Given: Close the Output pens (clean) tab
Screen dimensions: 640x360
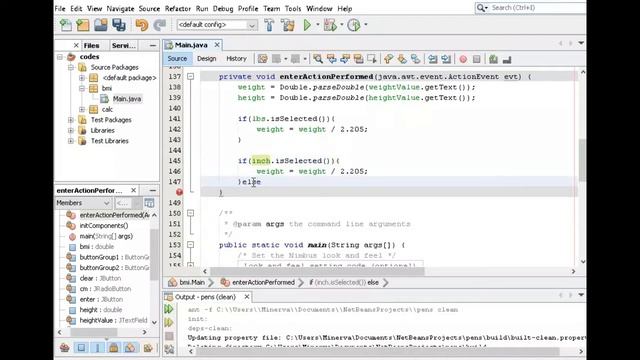Looking at the screenshot, I should tap(247, 297).
